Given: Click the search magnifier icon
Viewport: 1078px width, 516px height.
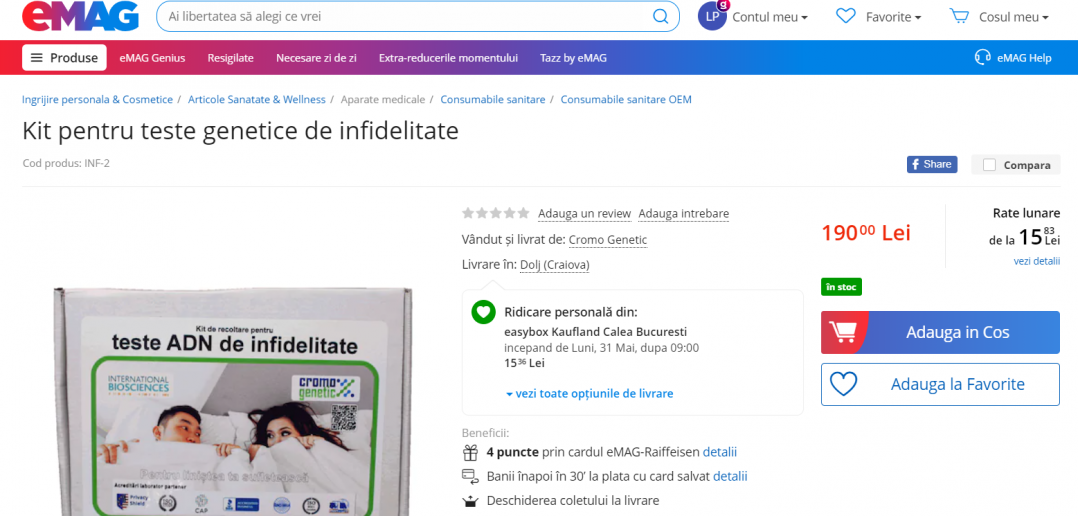Looking at the screenshot, I should (x=660, y=17).
